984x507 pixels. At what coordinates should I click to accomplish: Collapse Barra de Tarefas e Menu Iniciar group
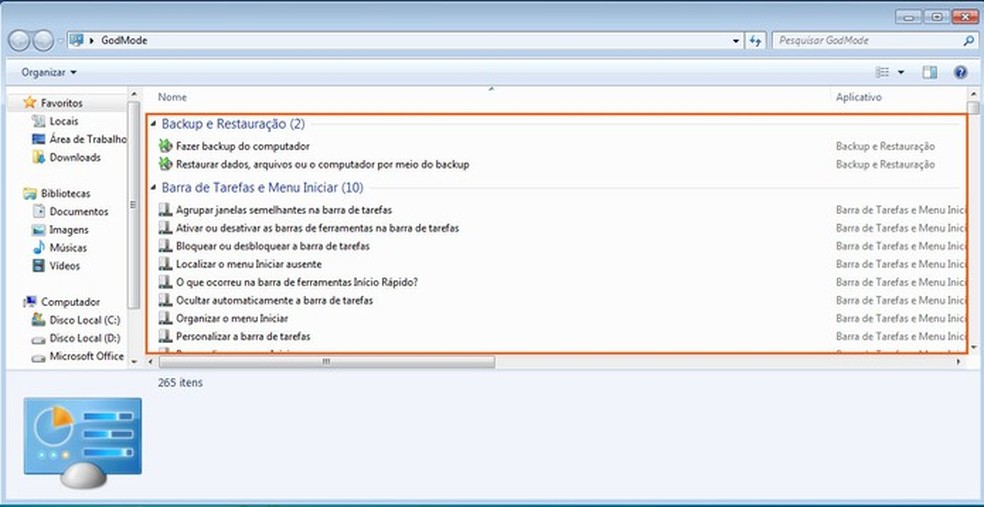pyautogui.click(x=154, y=188)
